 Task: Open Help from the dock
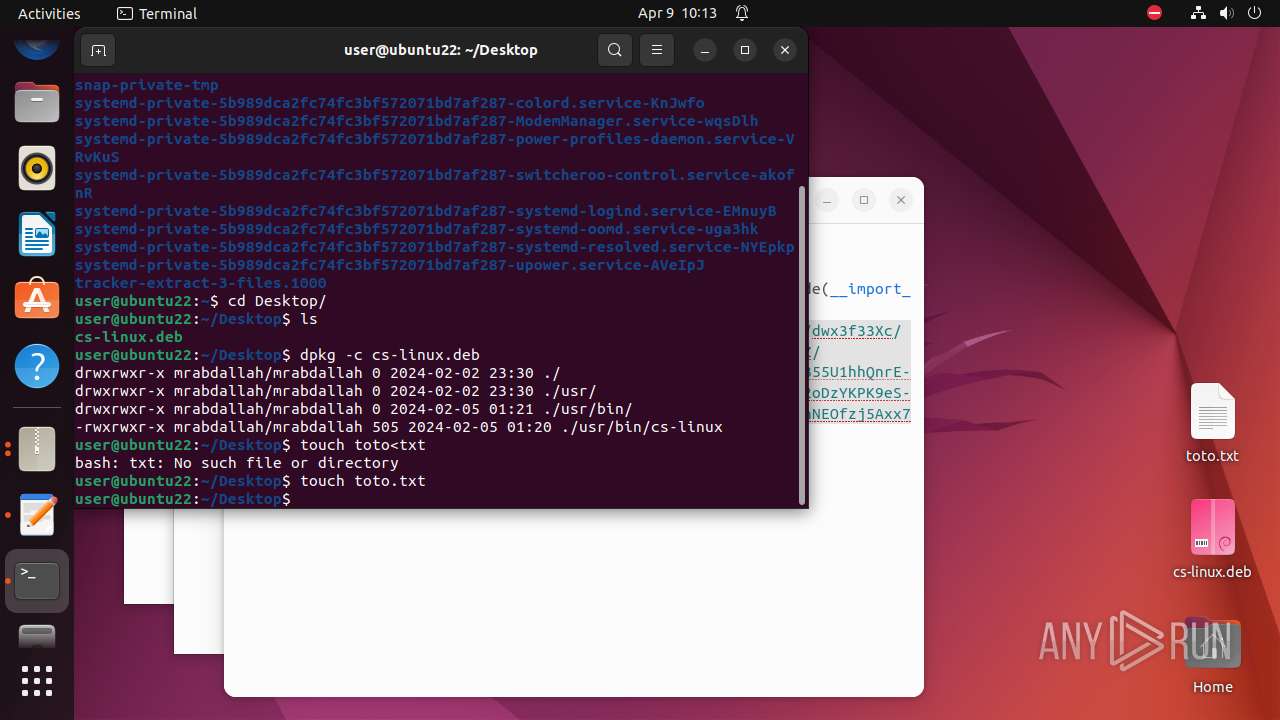[x=37, y=366]
